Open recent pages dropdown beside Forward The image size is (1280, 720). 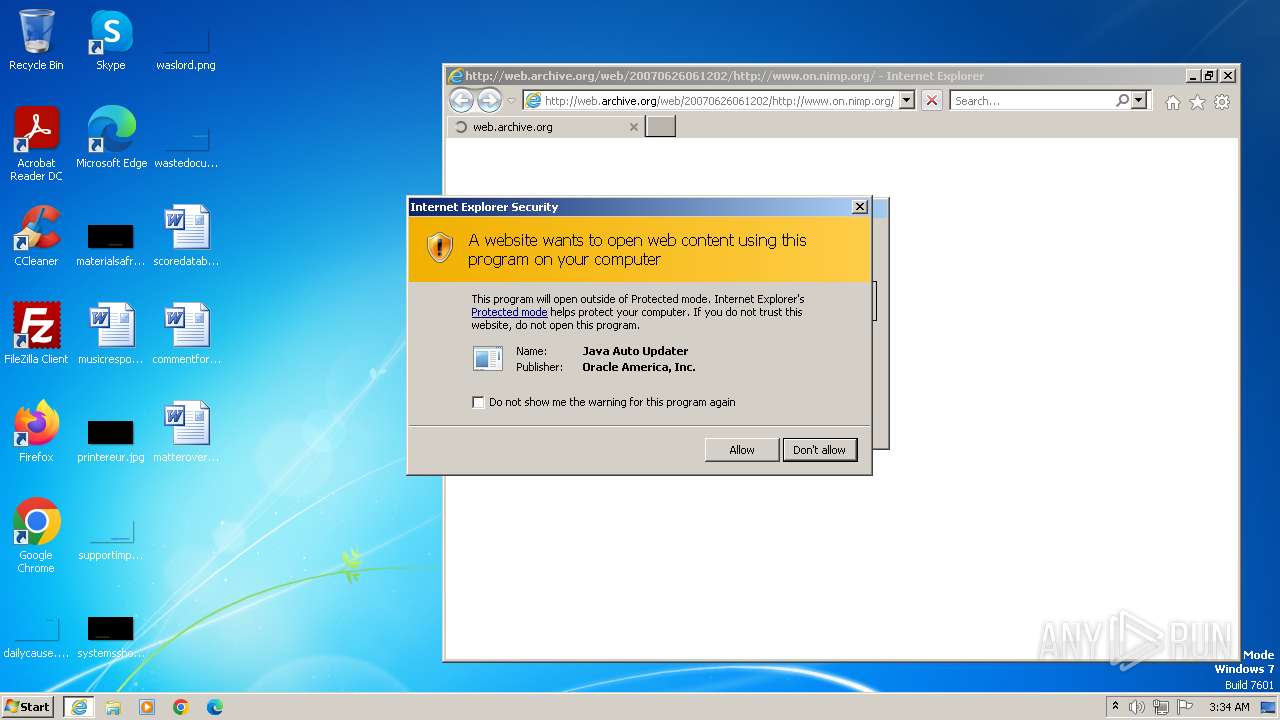click(x=511, y=100)
